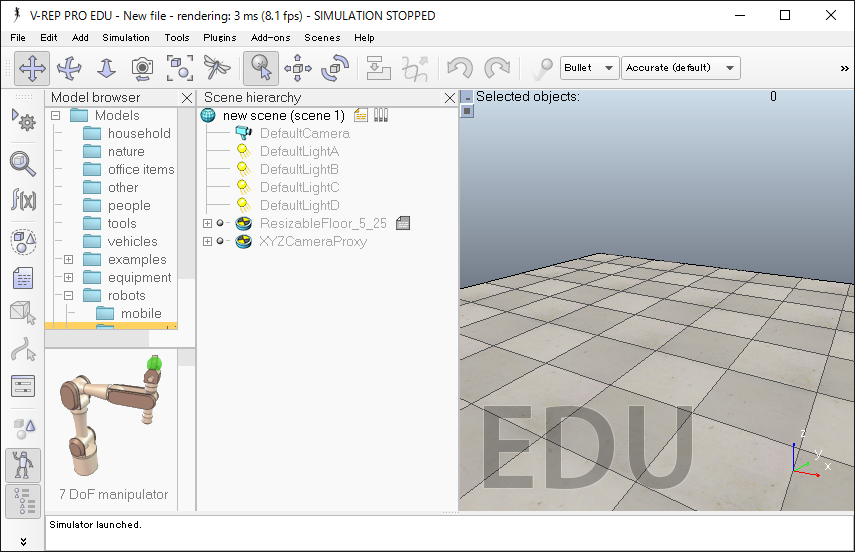The height and width of the screenshot is (552, 855).
Task: Open the Add menu
Action: (80, 38)
